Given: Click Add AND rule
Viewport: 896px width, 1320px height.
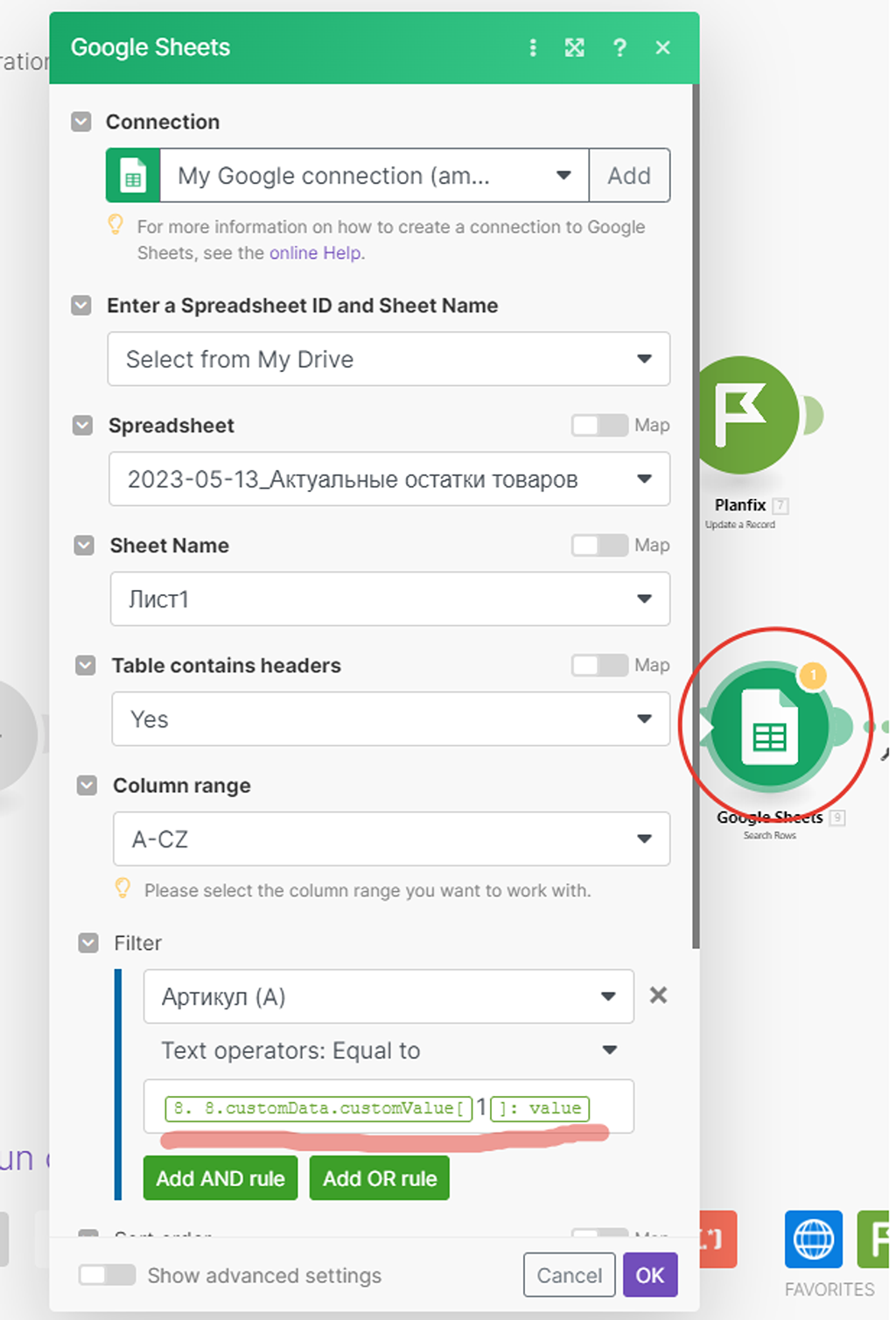Looking at the screenshot, I should [x=220, y=1178].
